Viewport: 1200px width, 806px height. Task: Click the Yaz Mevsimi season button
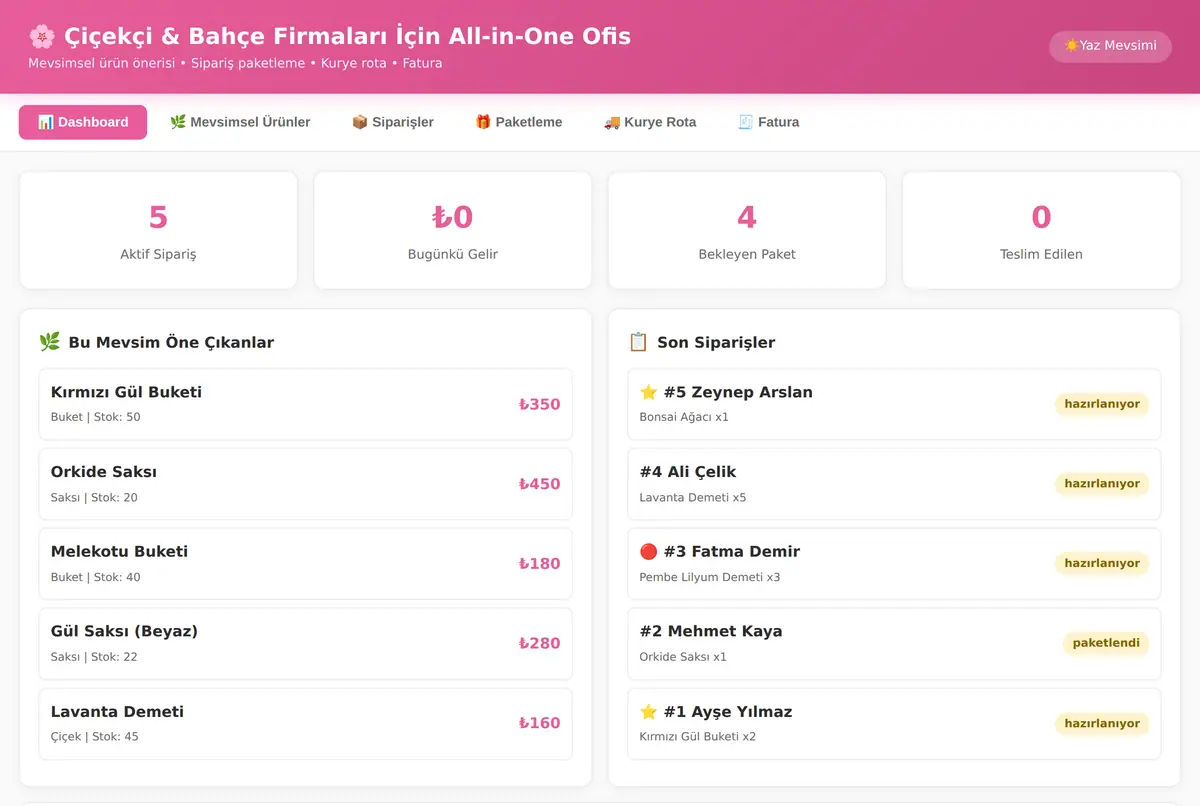point(1110,46)
